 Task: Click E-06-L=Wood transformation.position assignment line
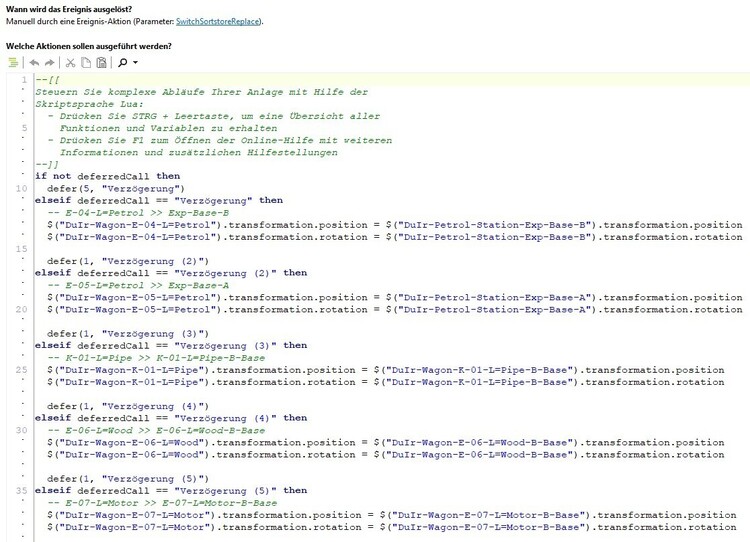386,442
